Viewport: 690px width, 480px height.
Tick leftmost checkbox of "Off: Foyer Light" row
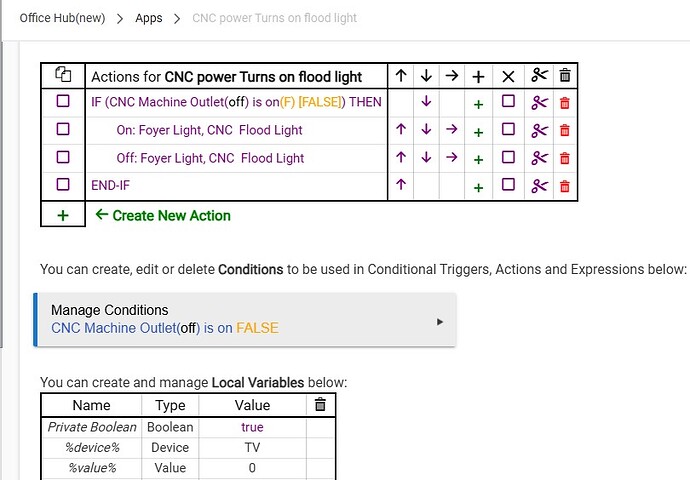tap(63, 157)
